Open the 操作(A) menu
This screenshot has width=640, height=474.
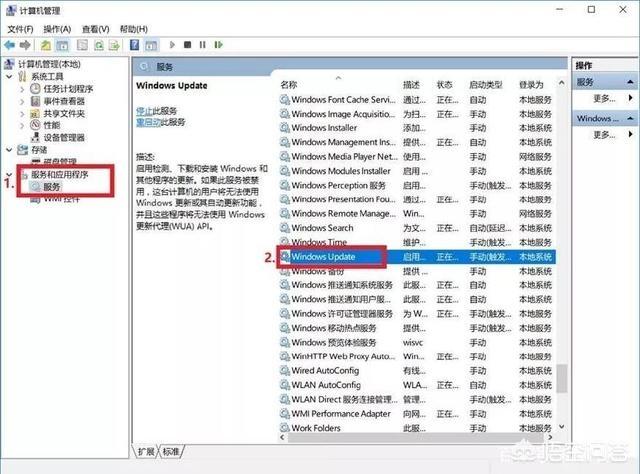click(x=57, y=29)
